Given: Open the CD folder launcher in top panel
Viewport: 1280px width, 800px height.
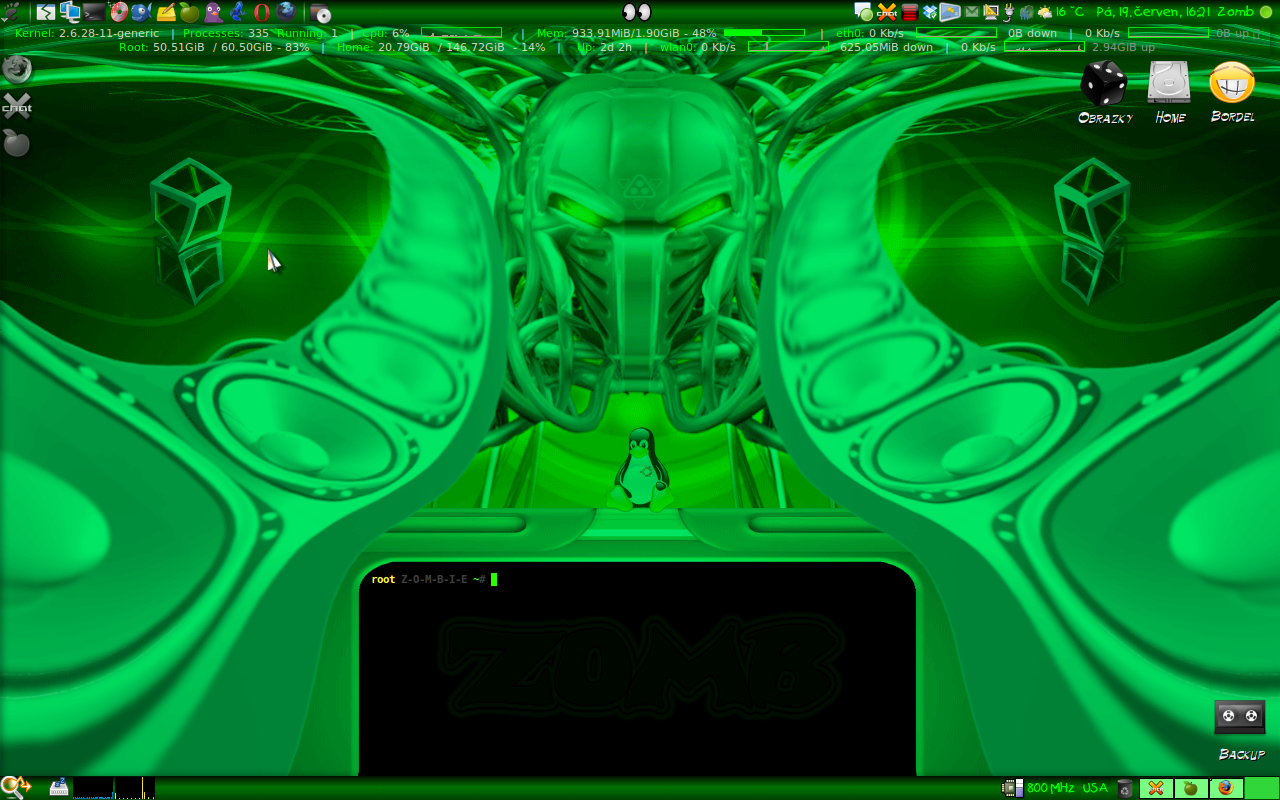Looking at the screenshot, I should 320,13.
